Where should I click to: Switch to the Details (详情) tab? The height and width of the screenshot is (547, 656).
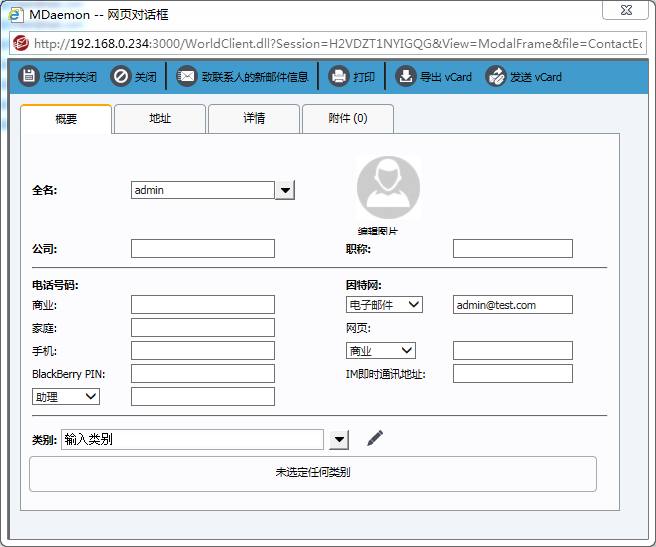click(254, 118)
